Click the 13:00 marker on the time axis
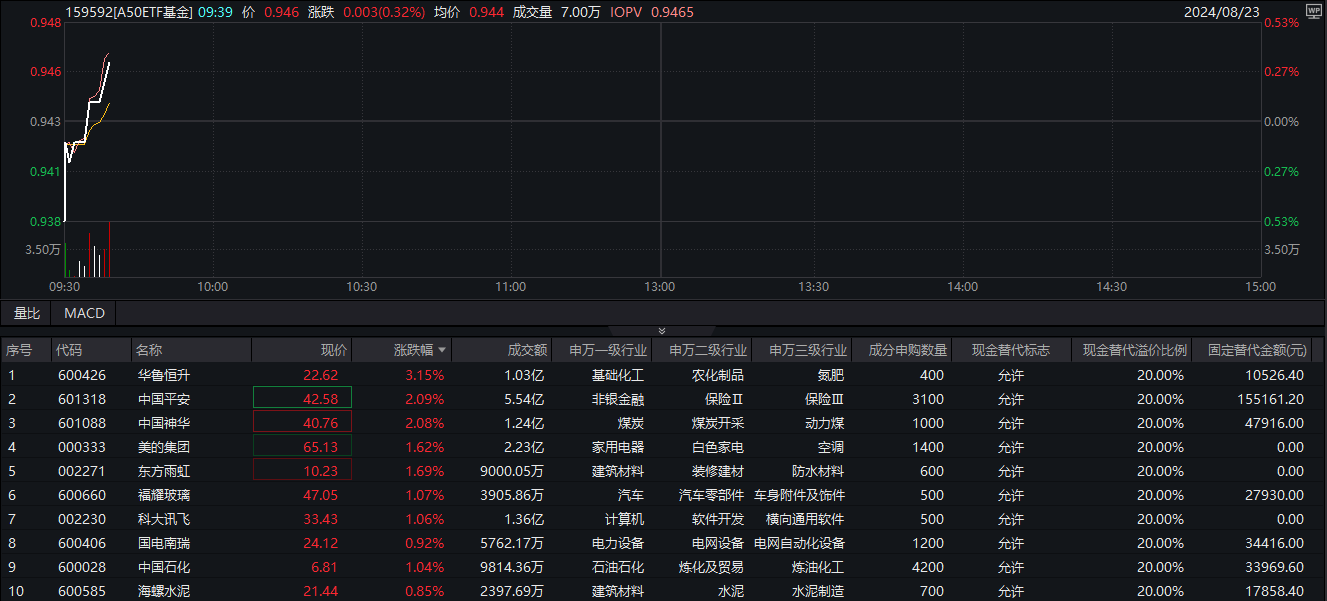 point(659,287)
